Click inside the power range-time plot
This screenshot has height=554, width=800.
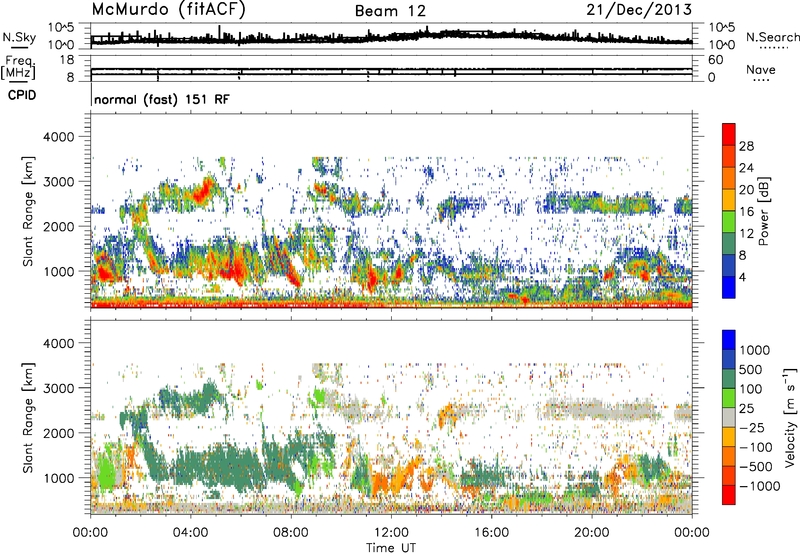point(391,211)
